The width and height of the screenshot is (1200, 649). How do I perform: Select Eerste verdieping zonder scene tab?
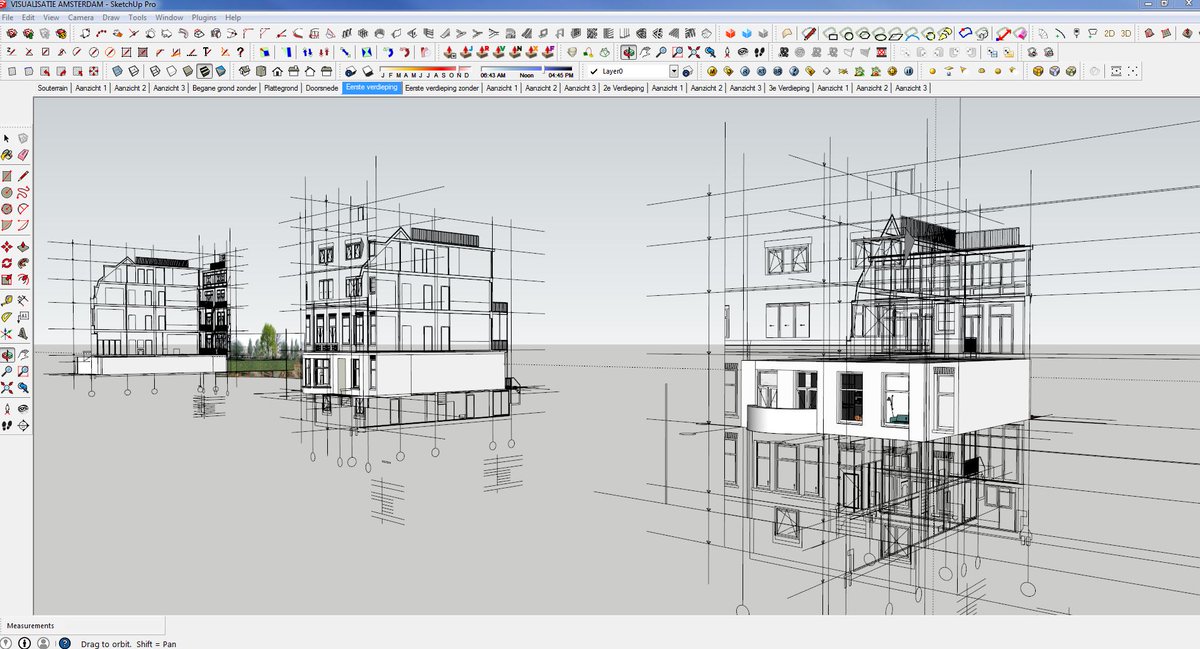(441, 88)
